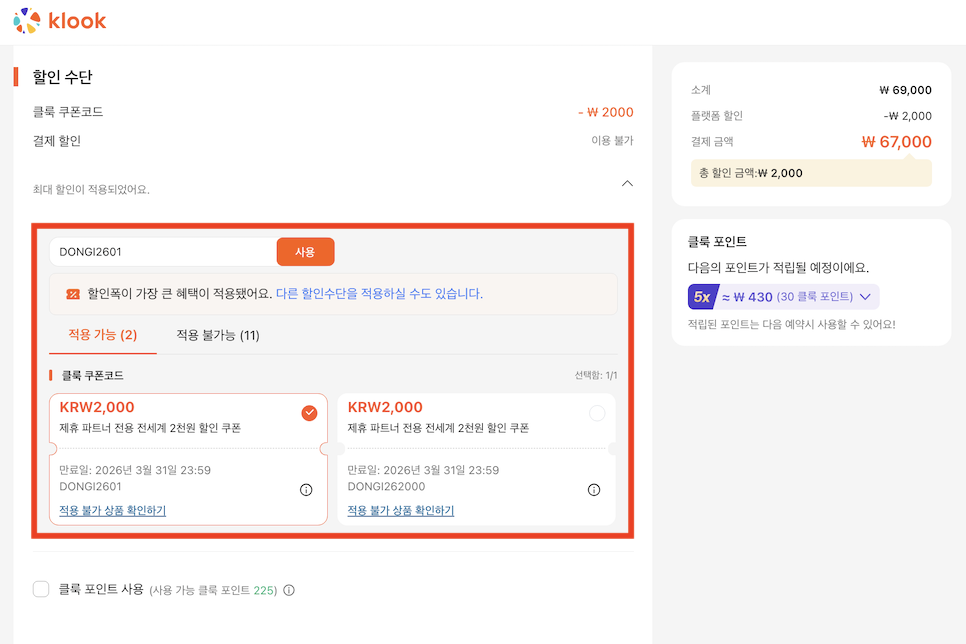
Task: Click the - ₩ 2000 discount amount
Action: [x=606, y=112]
